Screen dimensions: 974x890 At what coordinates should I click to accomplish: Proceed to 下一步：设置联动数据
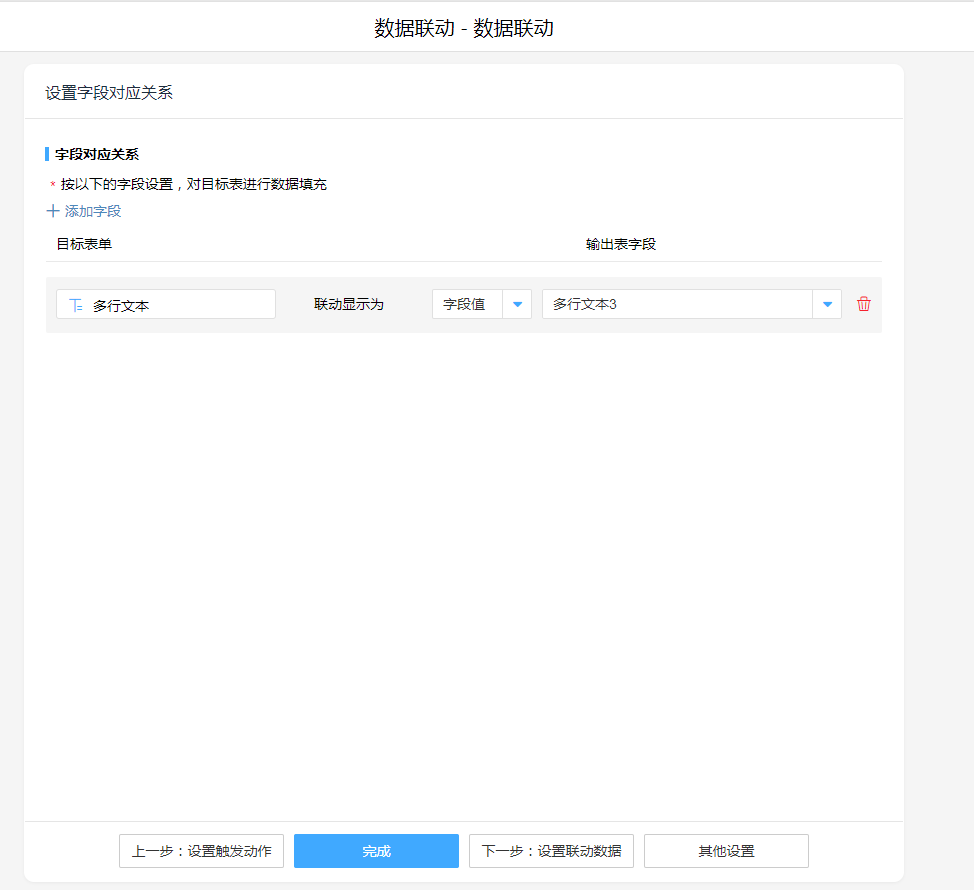coord(551,851)
